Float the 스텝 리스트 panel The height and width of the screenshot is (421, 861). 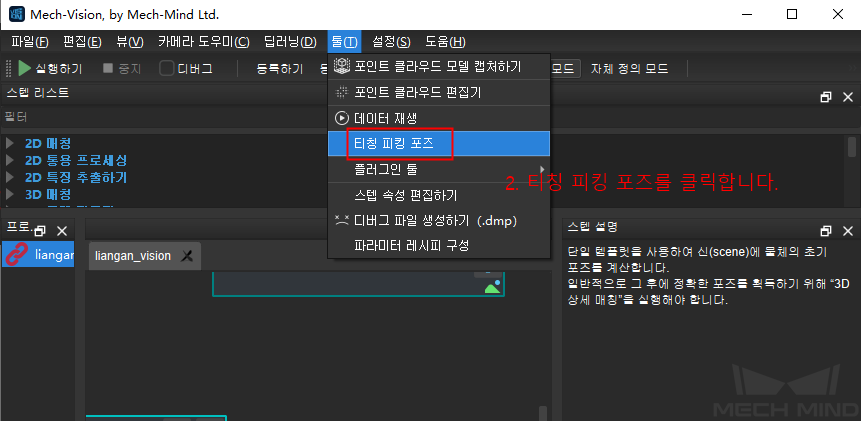pyautogui.click(x=826, y=97)
